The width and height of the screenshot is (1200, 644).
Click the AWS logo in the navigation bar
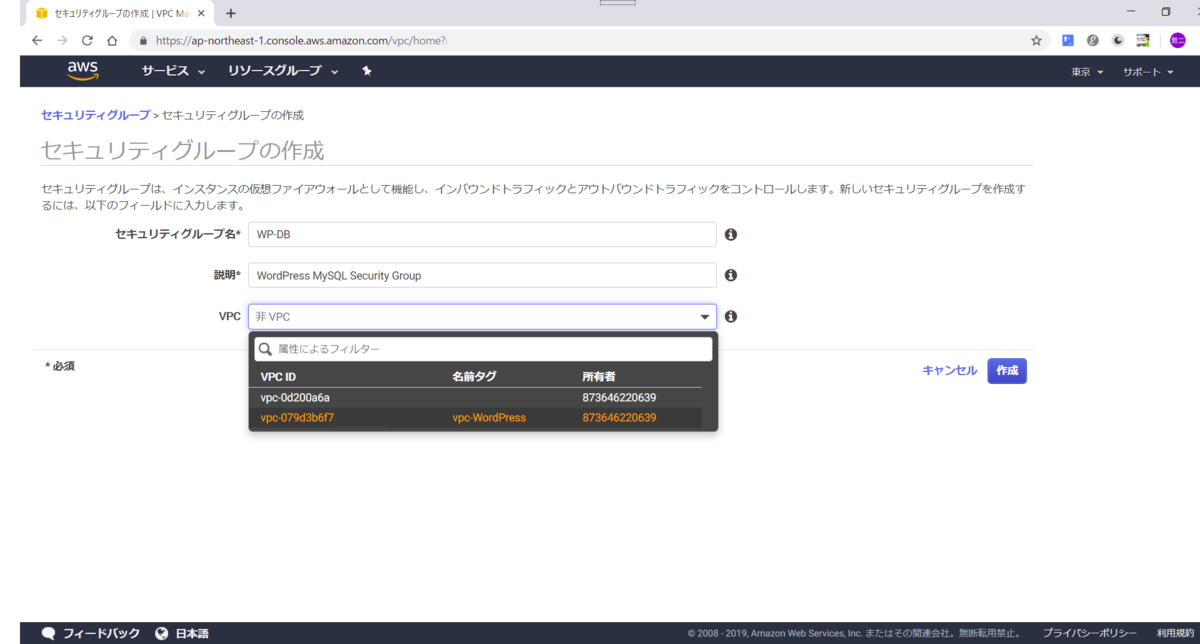tap(82, 70)
